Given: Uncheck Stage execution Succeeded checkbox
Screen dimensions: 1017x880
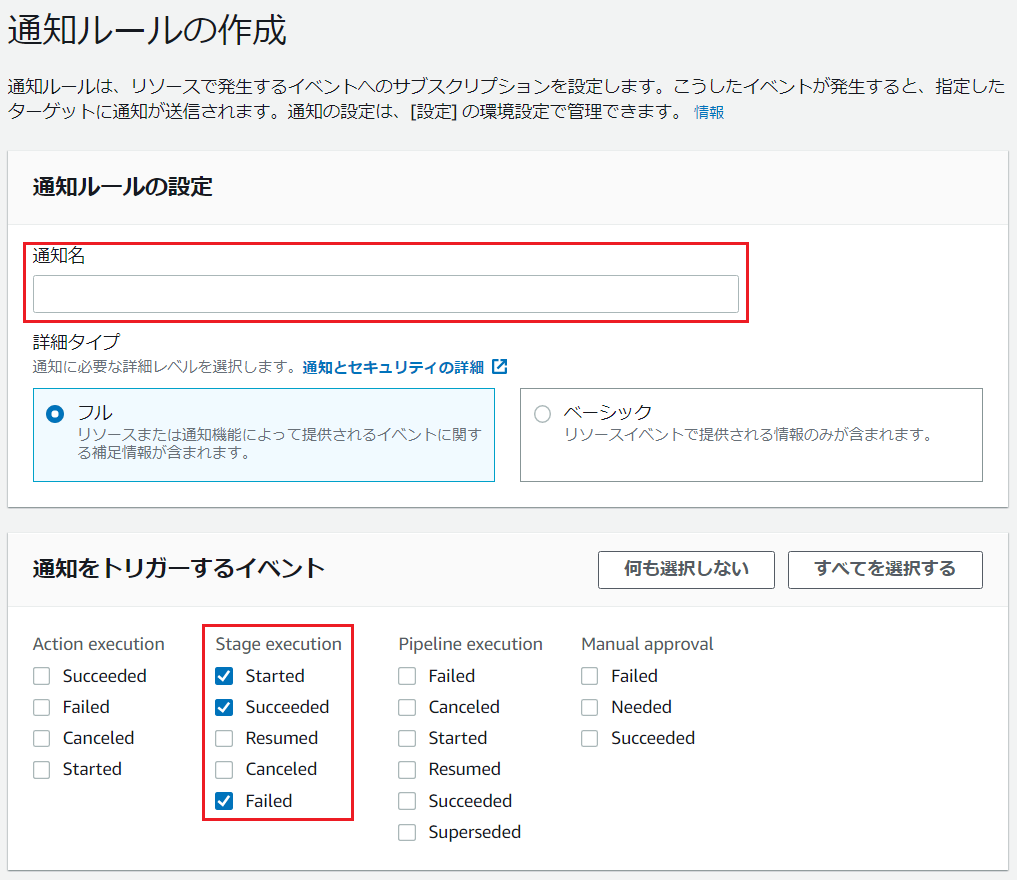Looking at the screenshot, I should click(224, 707).
